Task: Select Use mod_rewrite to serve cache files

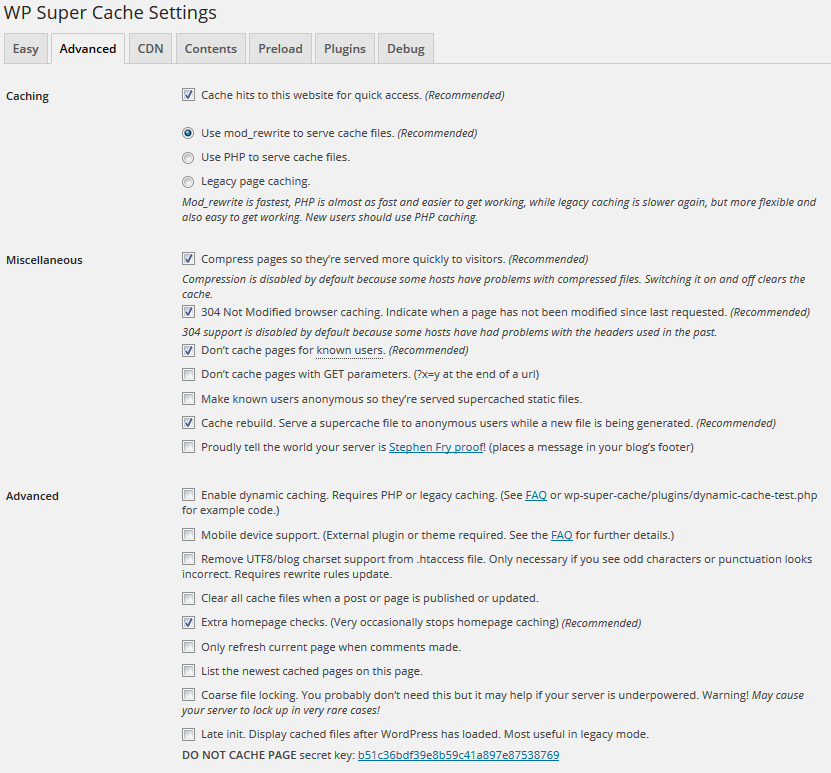Action: point(188,133)
